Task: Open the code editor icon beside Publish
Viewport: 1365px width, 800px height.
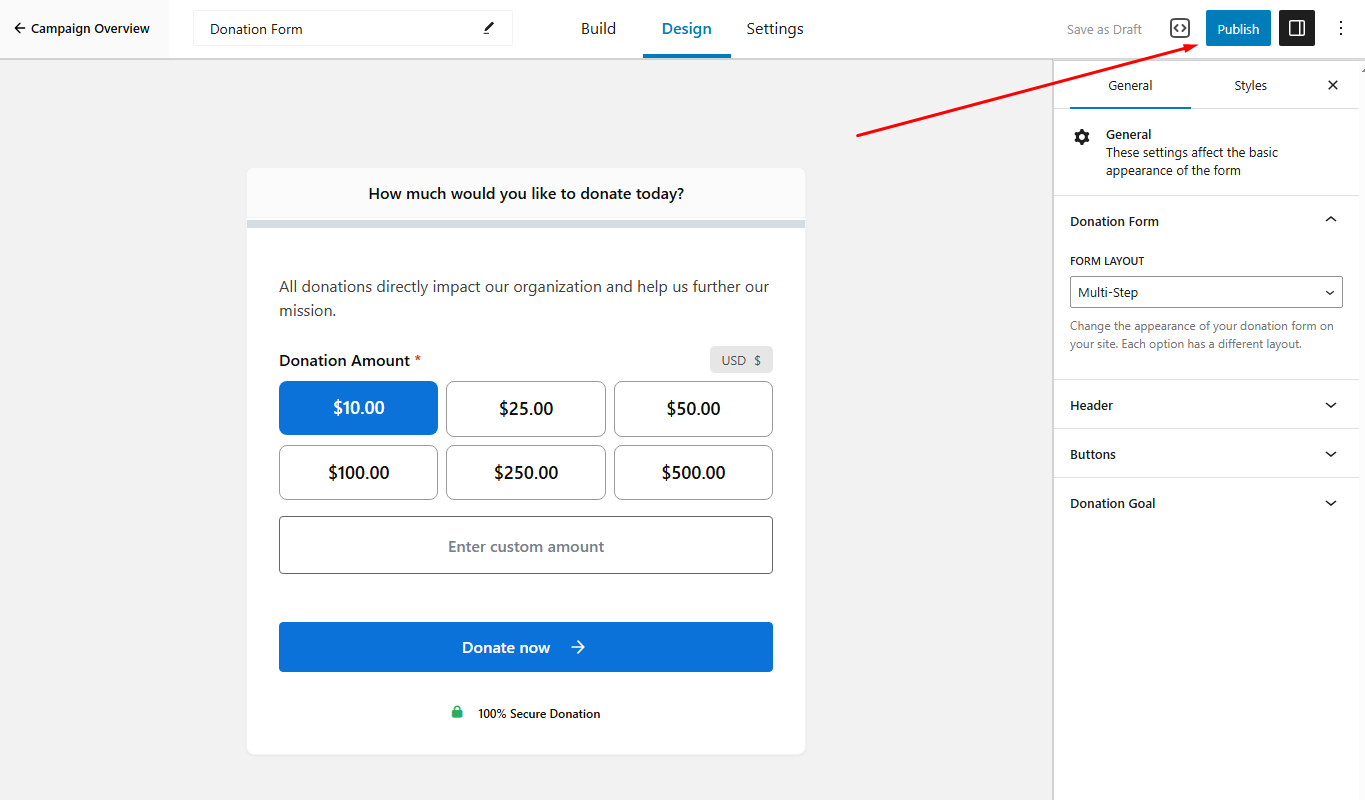Action: point(1180,28)
